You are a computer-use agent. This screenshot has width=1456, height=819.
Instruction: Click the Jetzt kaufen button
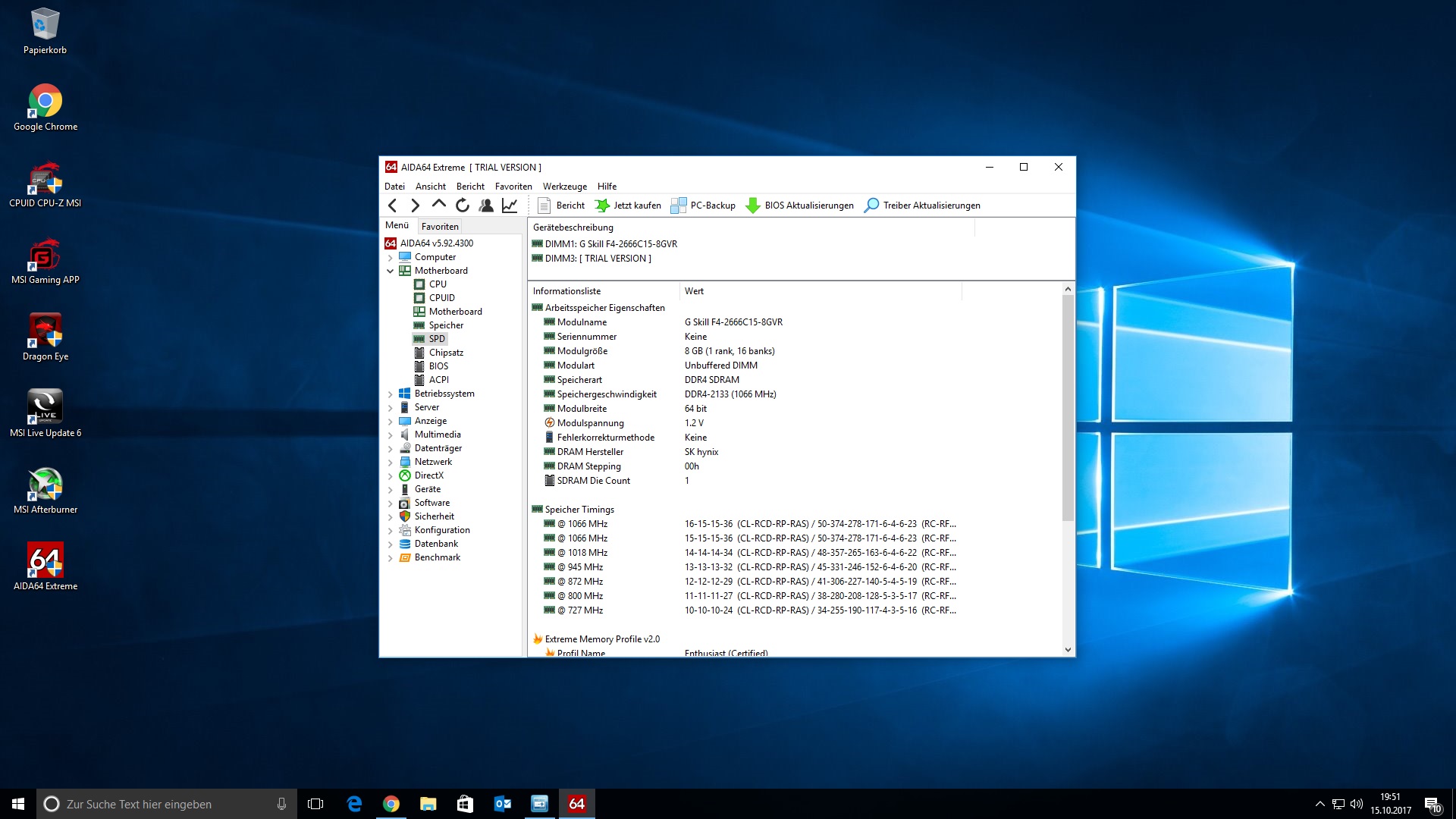point(628,206)
